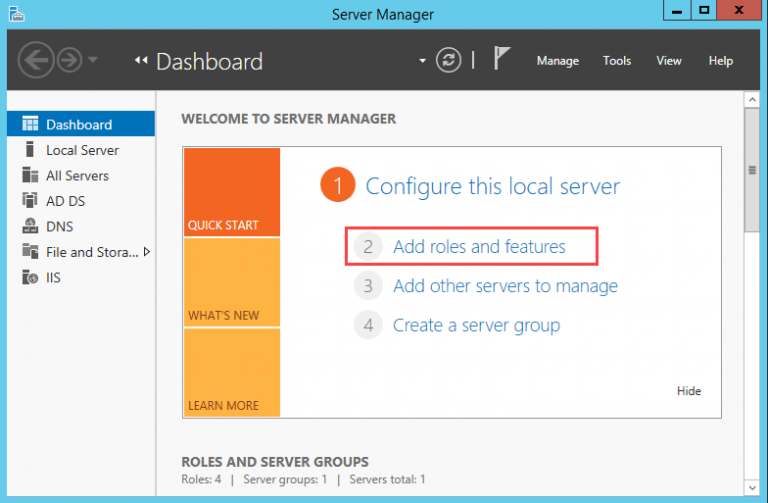The height and width of the screenshot is (503, 768).
Task: Close the Server Manager window
Action: tap(739, 10)
